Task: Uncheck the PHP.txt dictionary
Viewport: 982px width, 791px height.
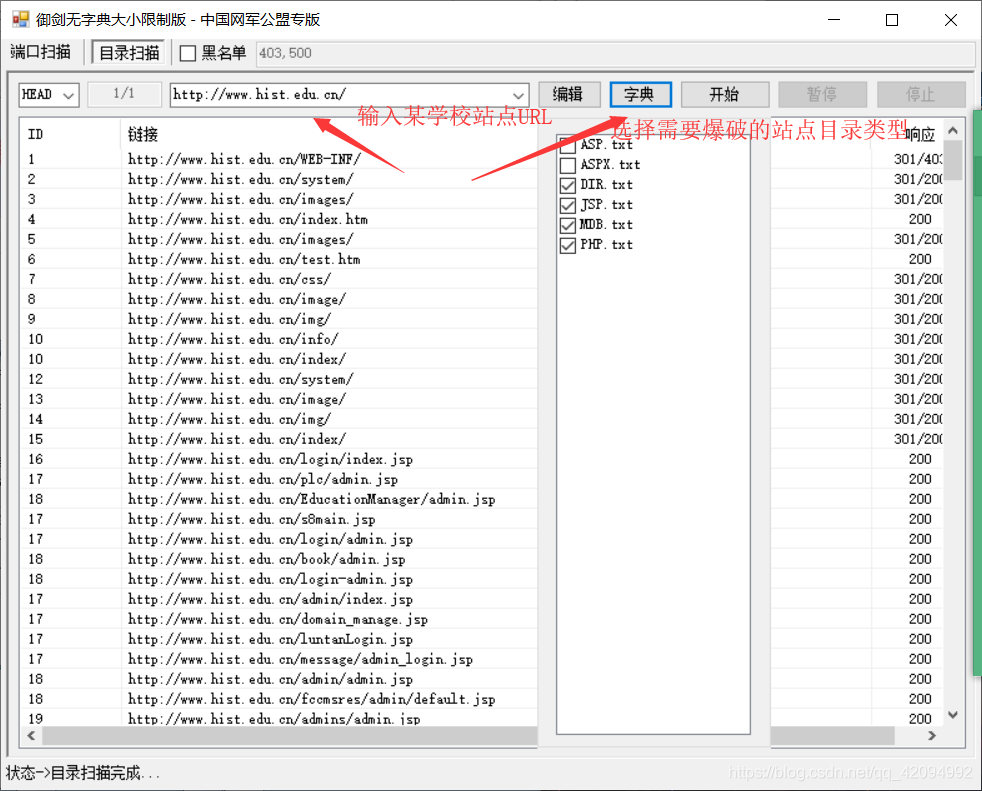Action: tap(568, 246)
